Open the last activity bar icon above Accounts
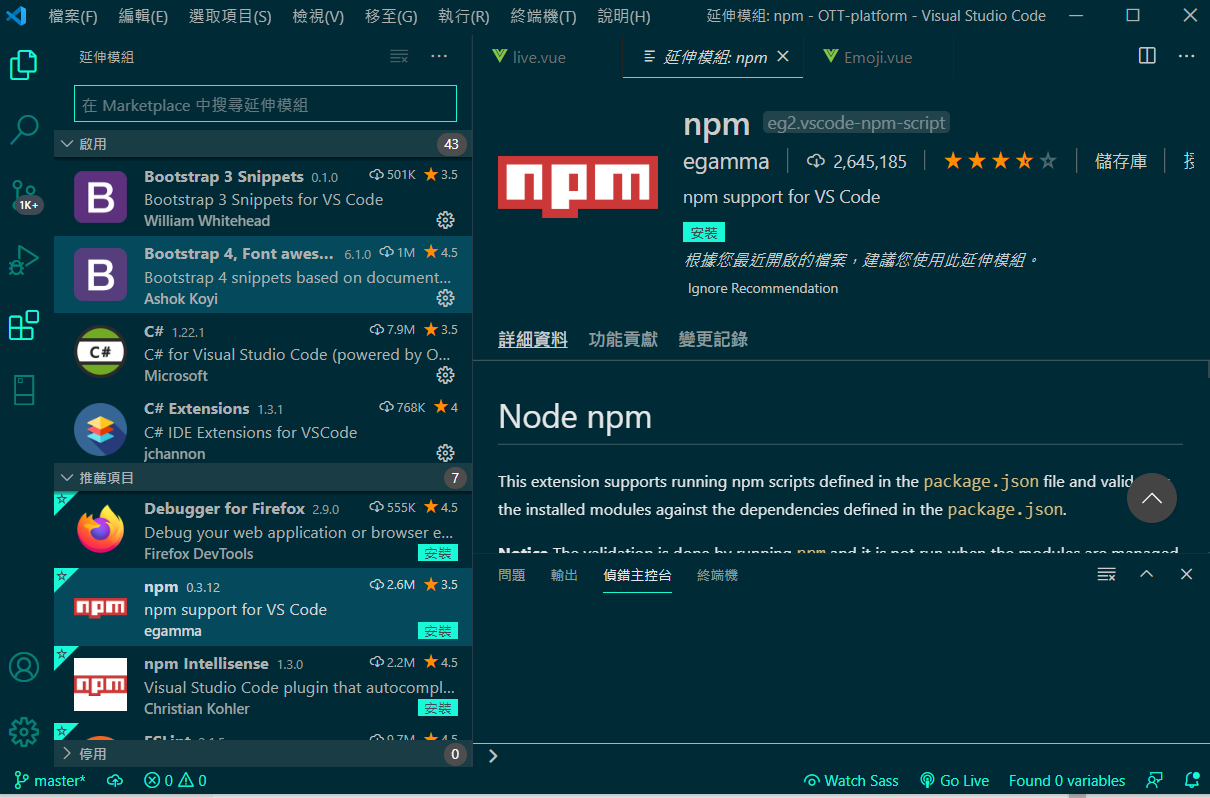Viewport: 1210px width, 798px height. coord(24,390)
